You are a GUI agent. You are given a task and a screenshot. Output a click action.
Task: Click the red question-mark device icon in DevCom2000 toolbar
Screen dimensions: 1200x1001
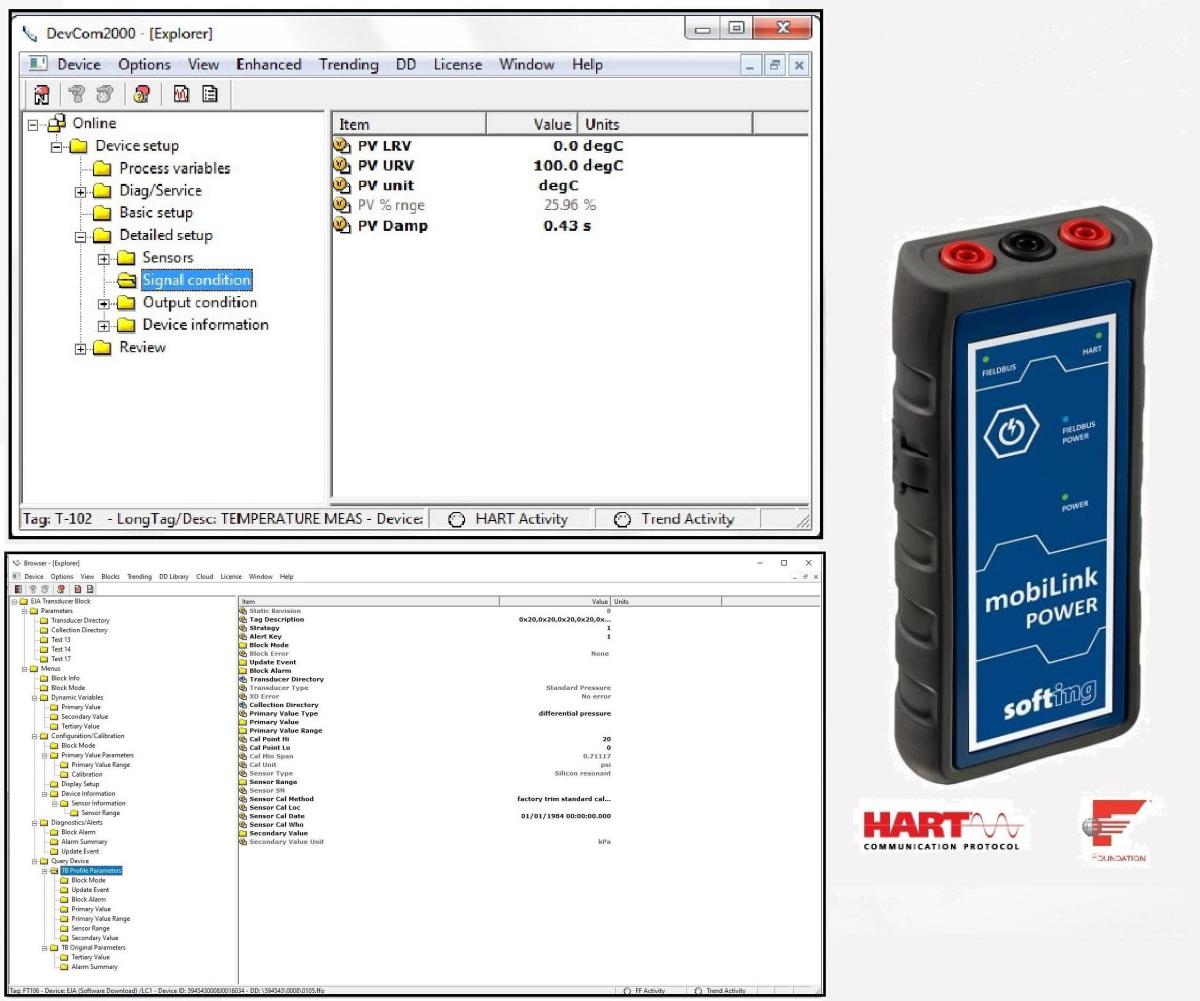[141, 94]
